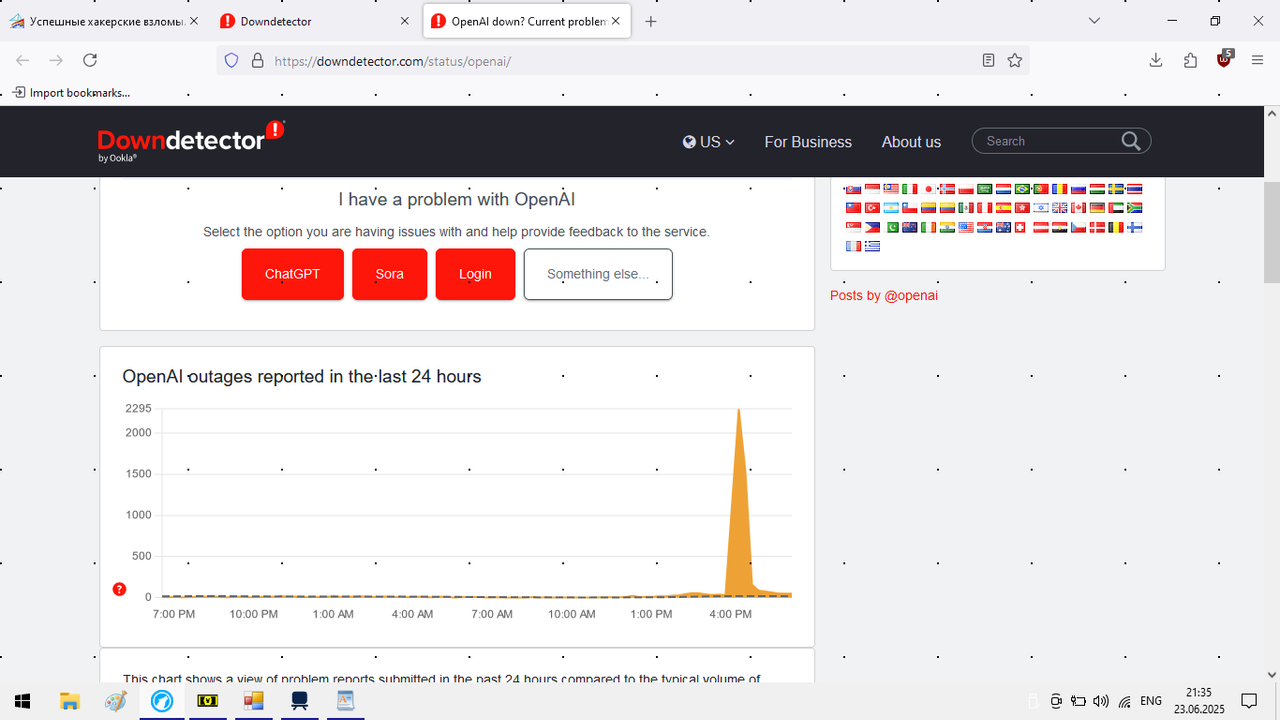The height and width of the screenshot is (720, 1280).
Task: Open a new browser tab
Action: [651, 21]
